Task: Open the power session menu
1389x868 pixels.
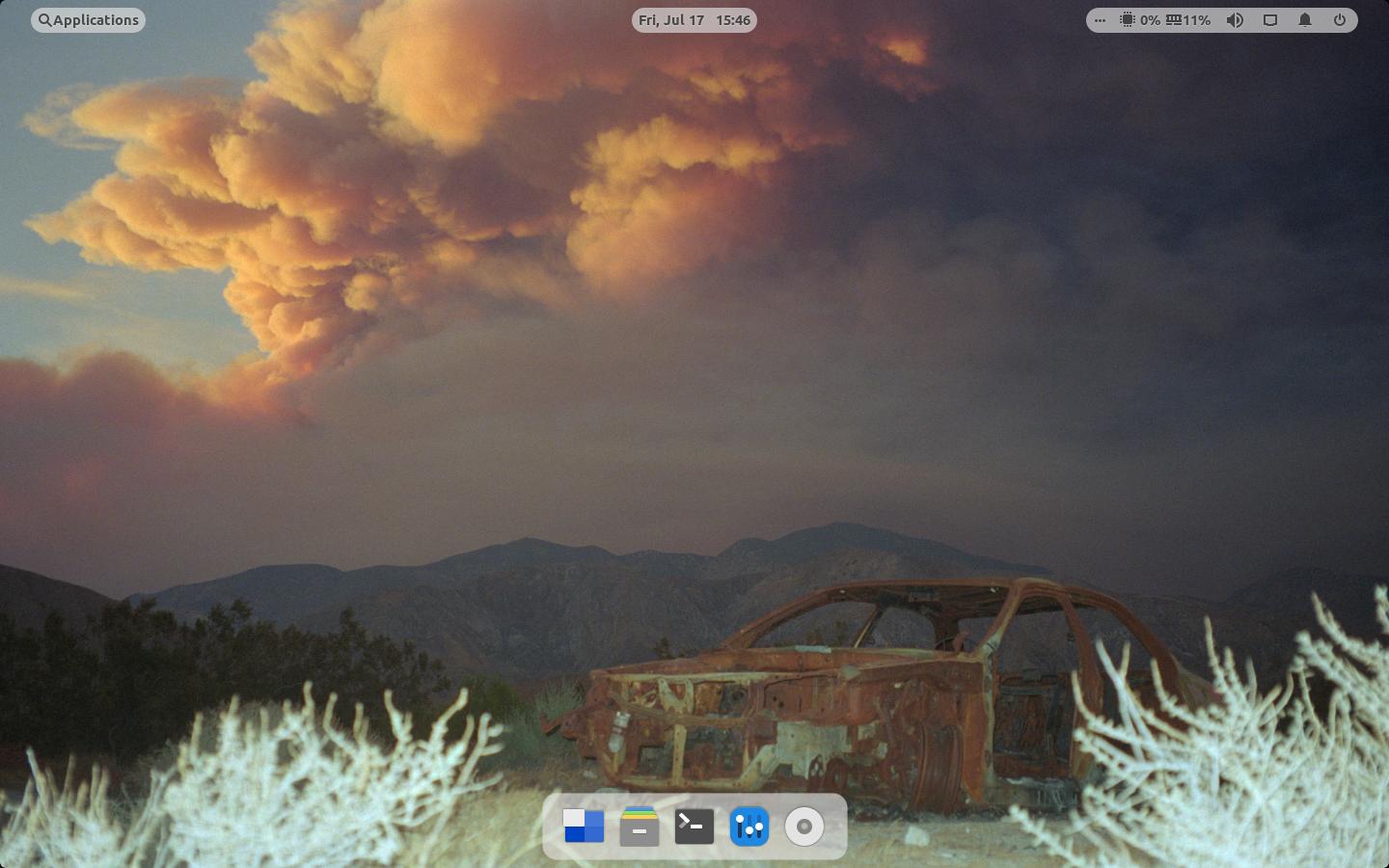Action: point(1340,20)
